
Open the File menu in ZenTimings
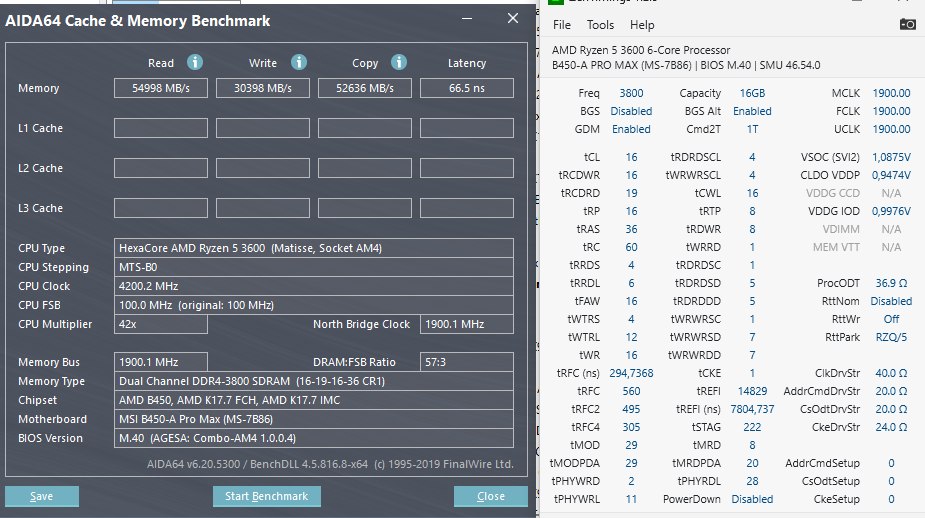pyautogui.click(x=562, y=25)
